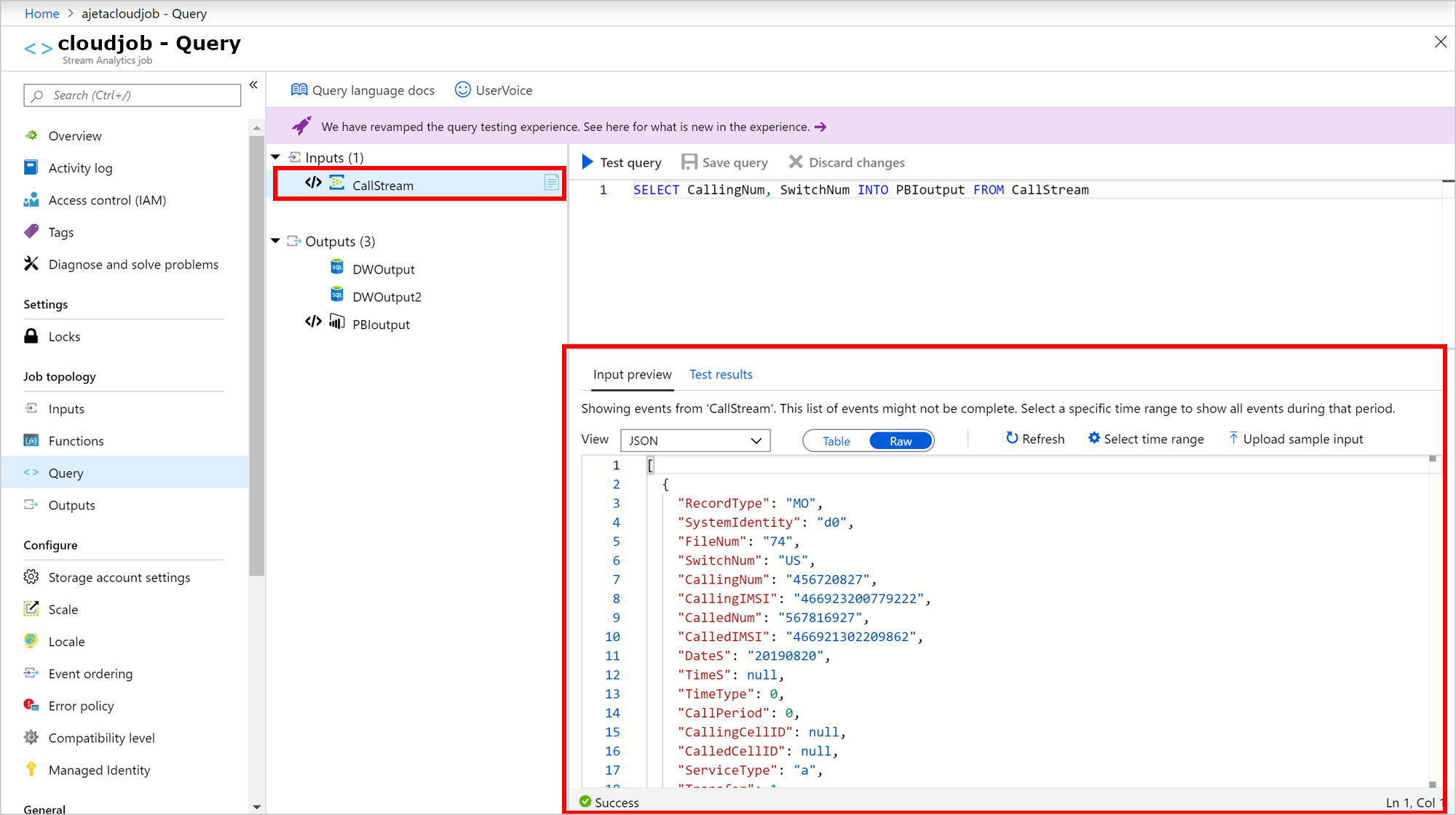Viewport: 1456px width, 815px height.
Task: Click the UserVoice feedback icon
Action: click(x=462, y=89)
